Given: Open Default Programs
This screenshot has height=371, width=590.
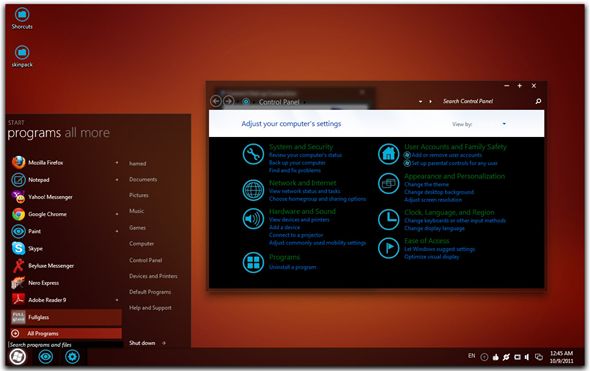Looking at the screenshot, I should point(150,292).
